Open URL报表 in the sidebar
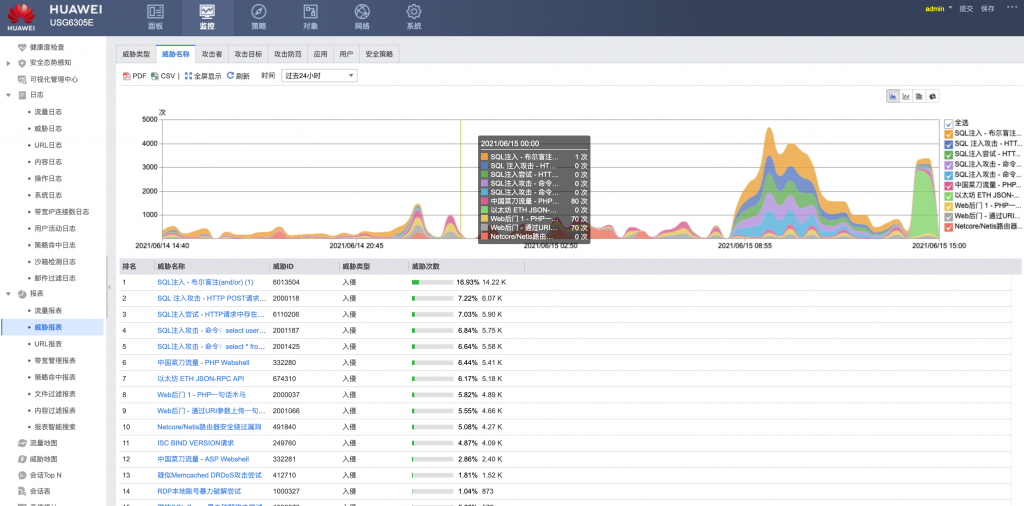This screenshot has height=506, width=1024. (48, 343)
